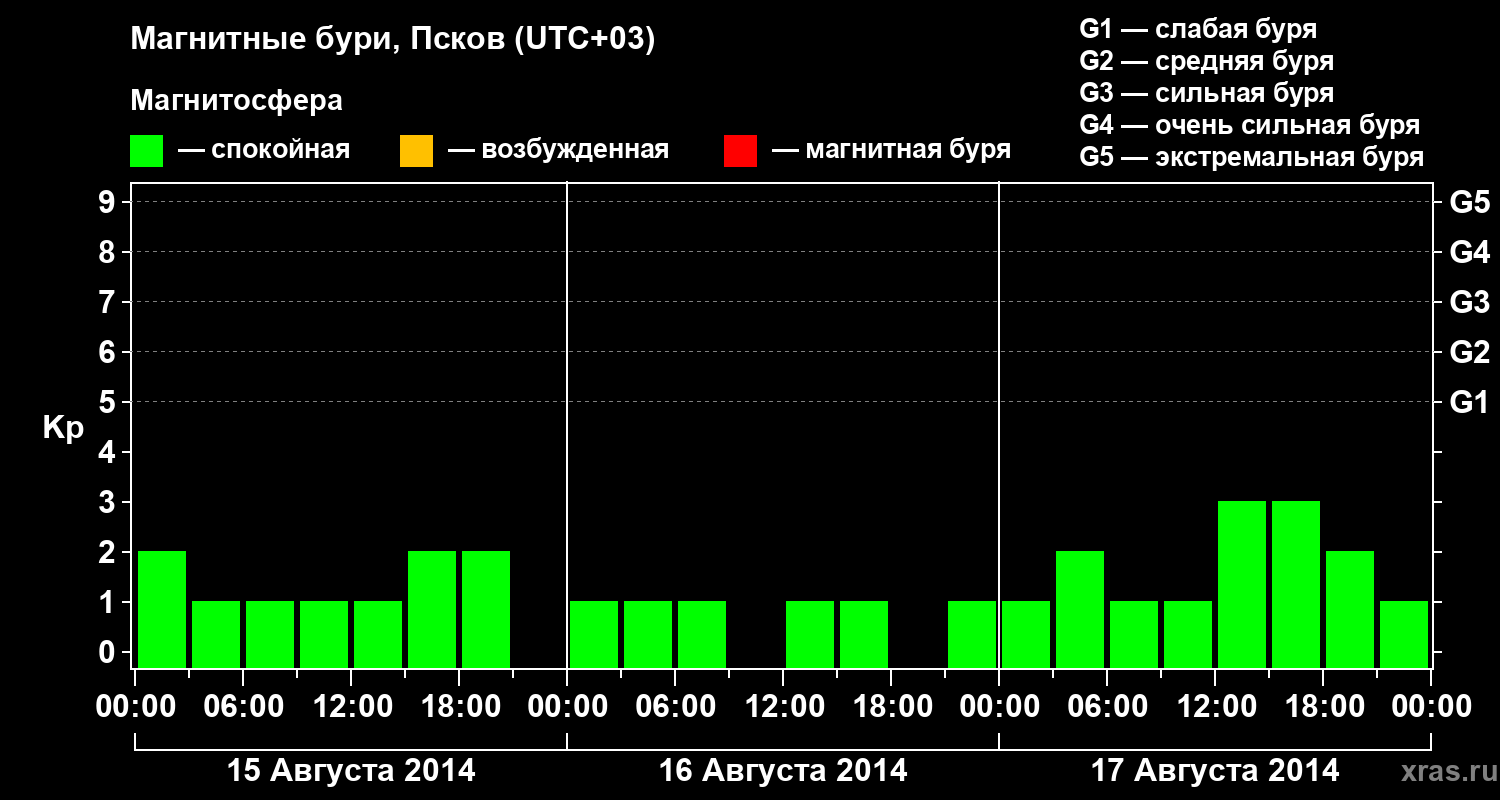The image size is (1500, 800).
Task: Click the 'Магнитосфера' legend heading
Action: tap(237, 101)
